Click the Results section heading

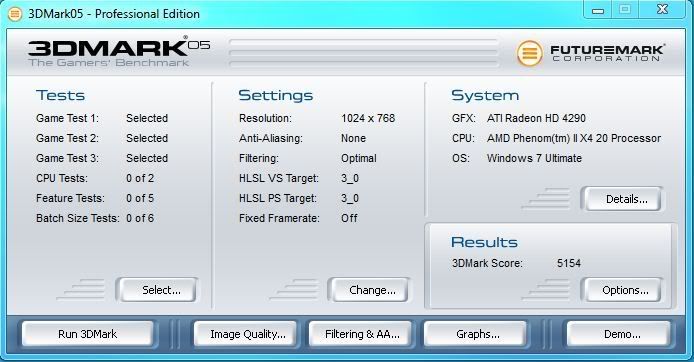(484, 242)
